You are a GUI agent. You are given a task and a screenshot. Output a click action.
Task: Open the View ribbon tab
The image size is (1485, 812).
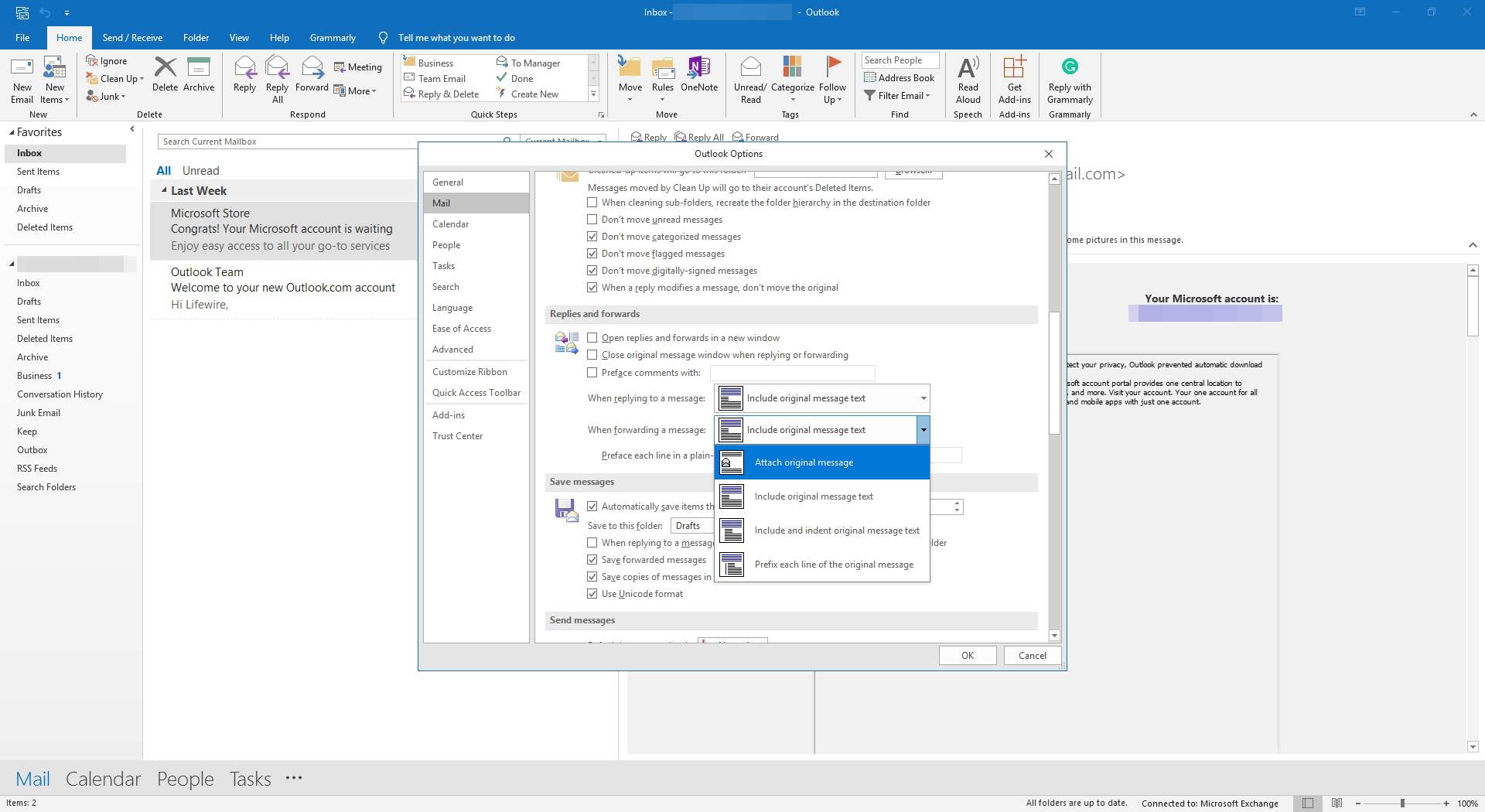click(239, 37)
